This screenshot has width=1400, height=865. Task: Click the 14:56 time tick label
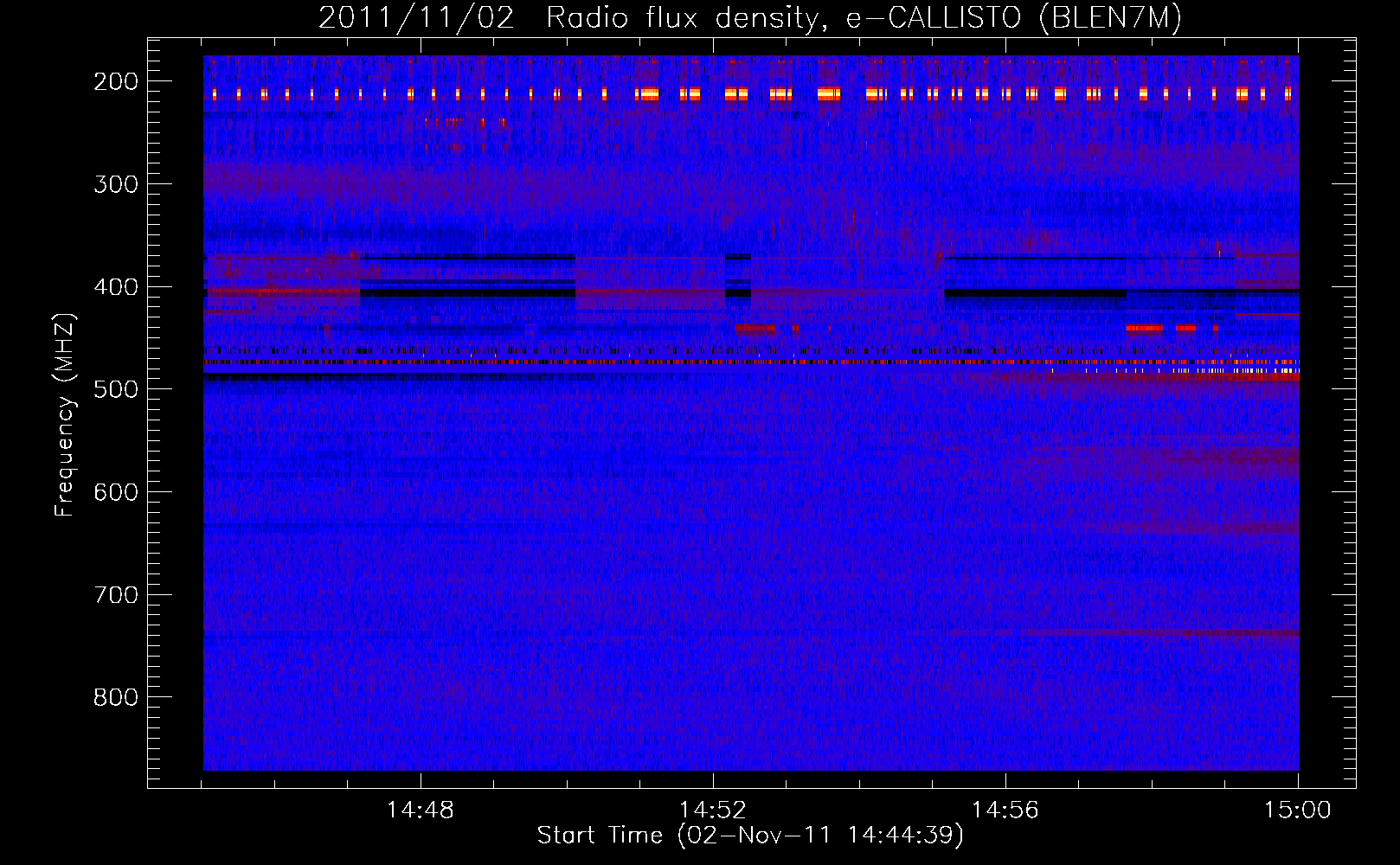coord(1005,811)
